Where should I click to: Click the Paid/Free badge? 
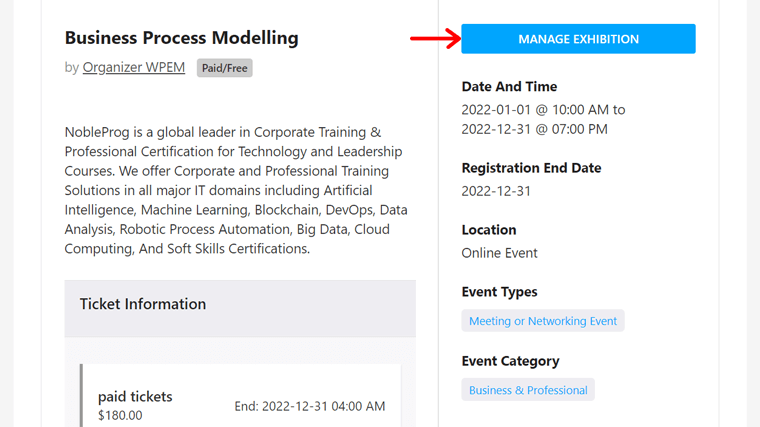[x=224, y=68]
